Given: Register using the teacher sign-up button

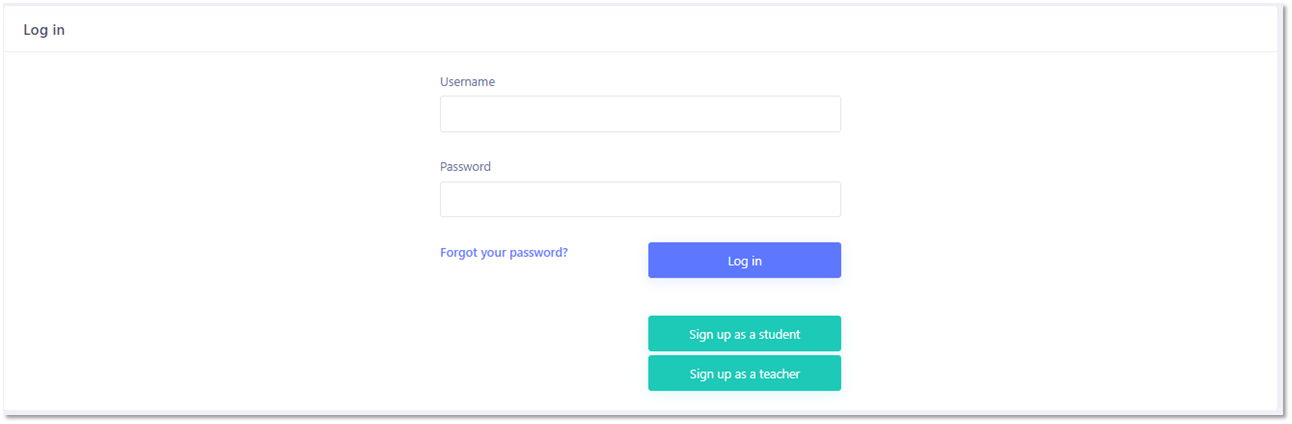Looking at the screenshot, I should click(744, 374).
